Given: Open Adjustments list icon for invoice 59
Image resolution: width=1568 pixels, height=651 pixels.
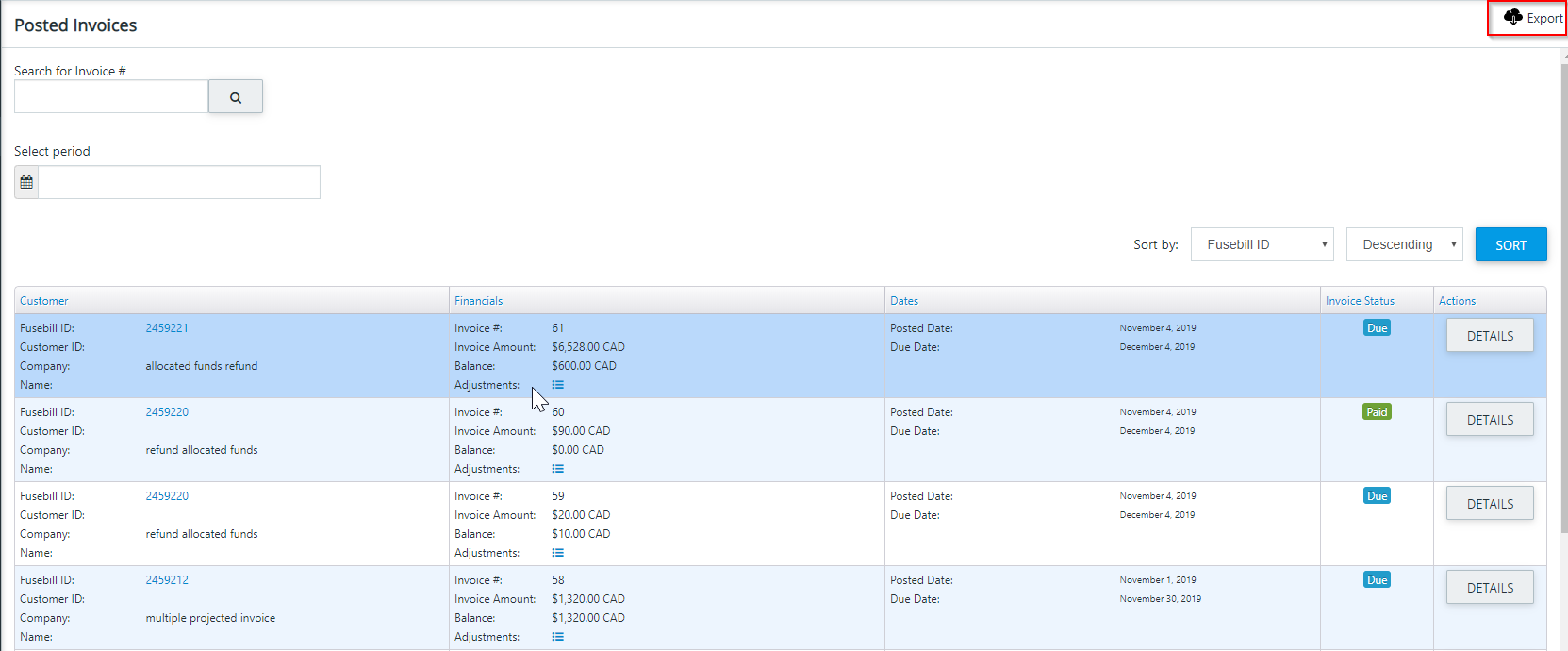Looking at the screenshot, I should click(558, 553).
